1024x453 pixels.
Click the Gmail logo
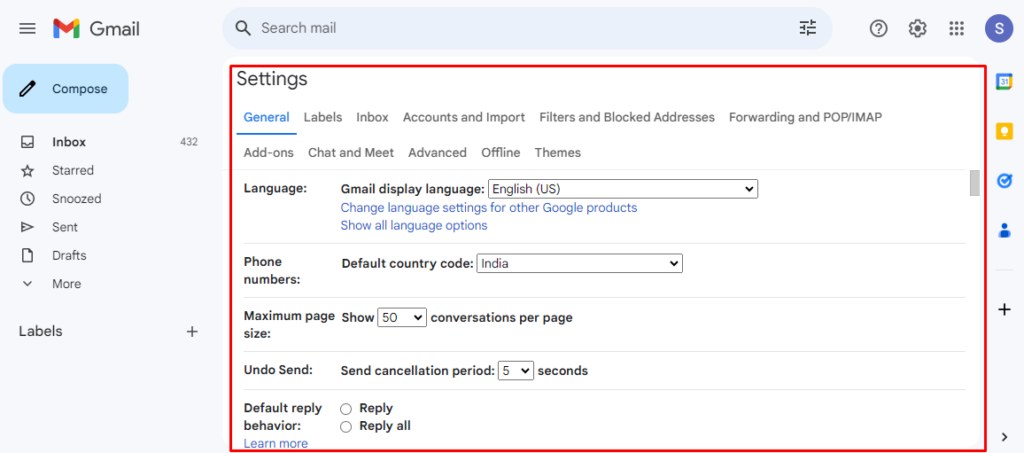(x=97, y=28)
